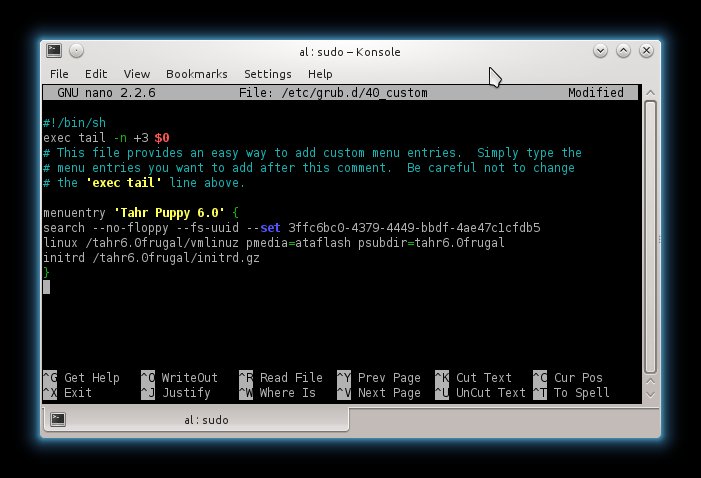
Task: Click the closing brace of the menuentry
Action: pyautogui.click(x=46, y=273)
